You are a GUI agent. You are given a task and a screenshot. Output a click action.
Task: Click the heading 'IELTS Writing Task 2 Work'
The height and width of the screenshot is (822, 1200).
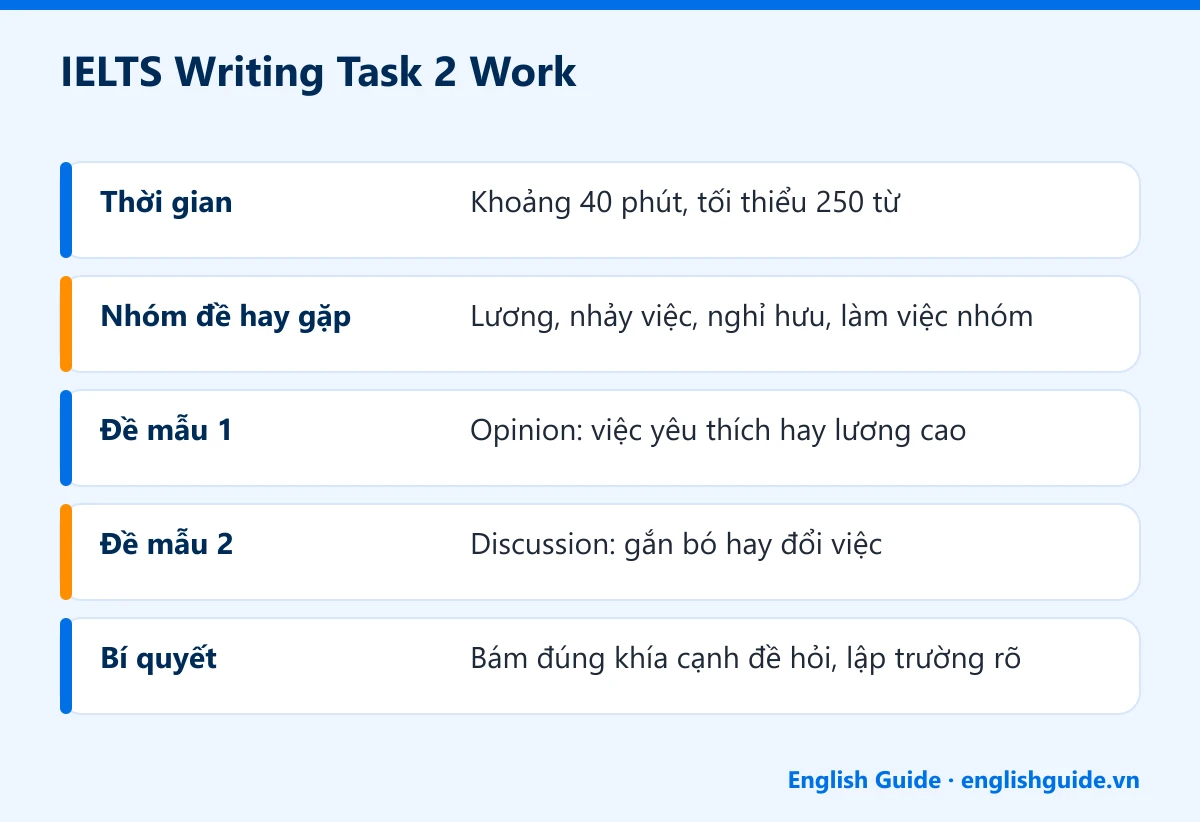coord(319,73)
